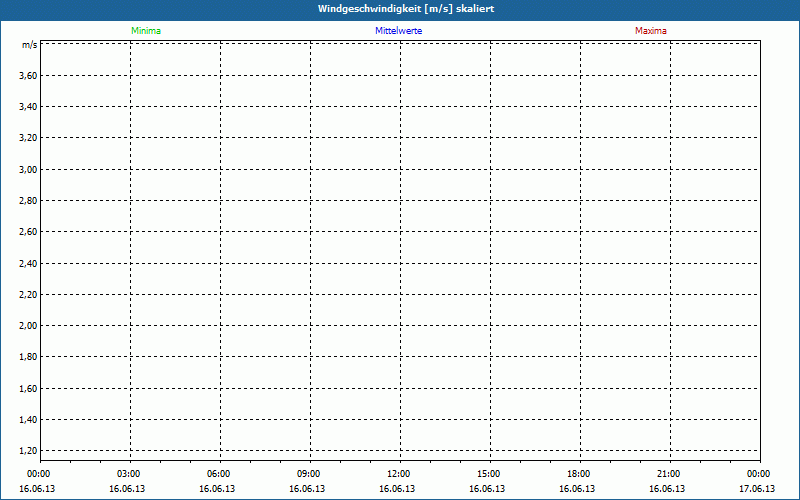Select the 3,60 y-axis value
The image size is (800, 500).
(28, 76)
